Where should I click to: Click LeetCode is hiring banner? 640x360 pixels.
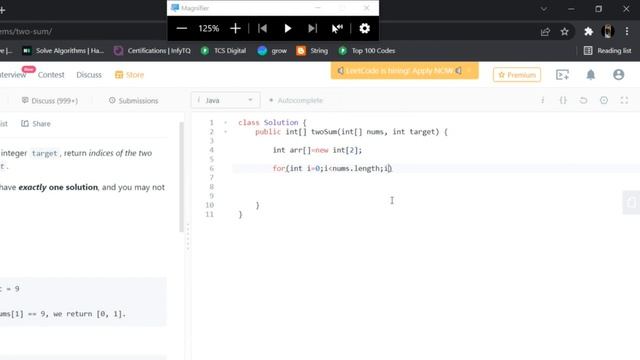coord(404,71)
